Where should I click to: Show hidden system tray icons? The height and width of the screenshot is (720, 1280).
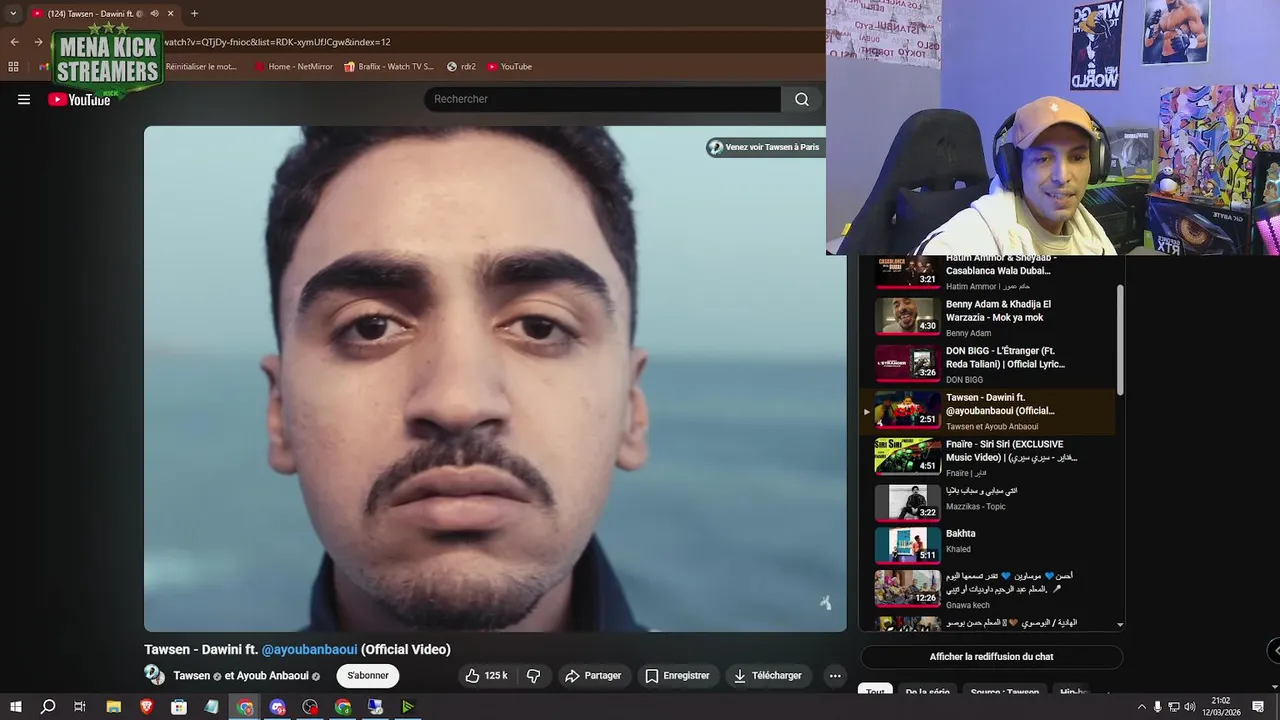point(1142,707)
